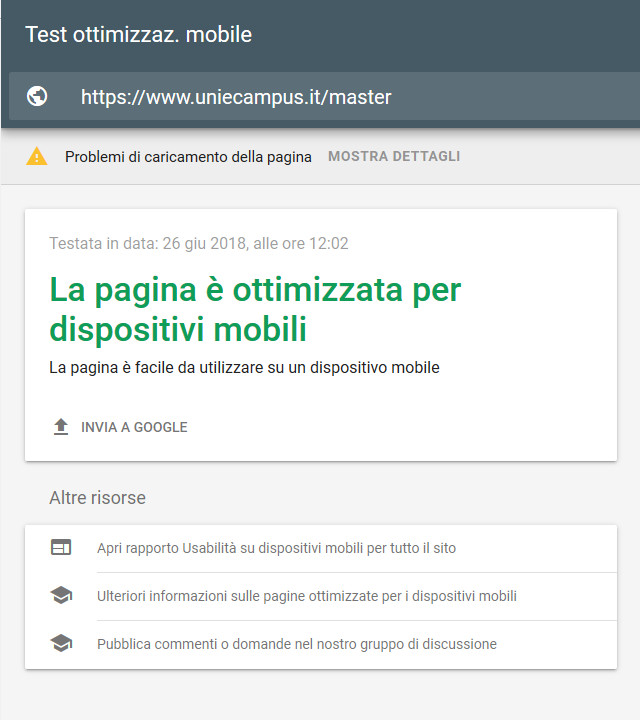Open Ulteriori informazioni sulle pagine ottimizzate link
The width and height of the screenshot is (640, 720).
point(307,596)
